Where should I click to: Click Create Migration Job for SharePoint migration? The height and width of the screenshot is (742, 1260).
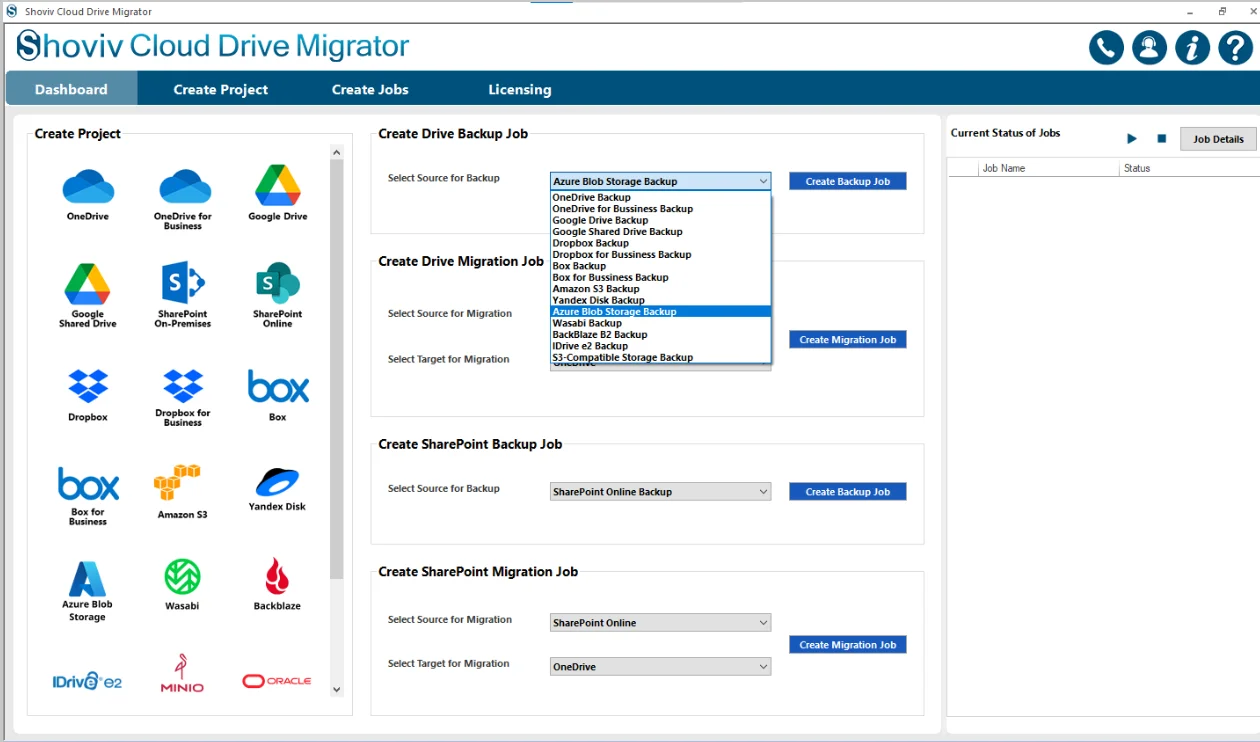848,645
